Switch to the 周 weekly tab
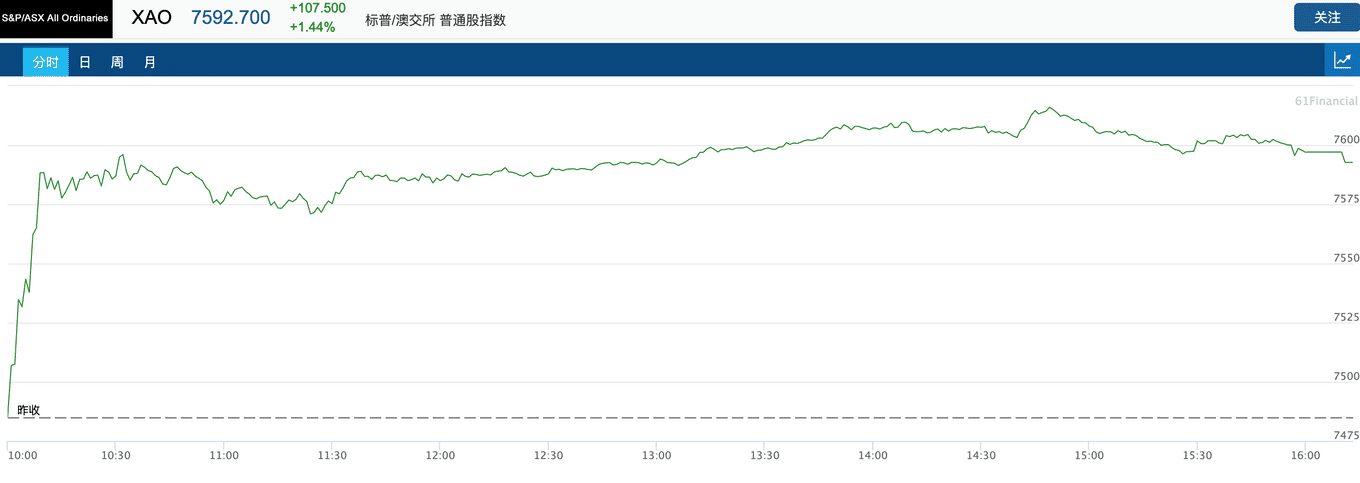Viewport: 1360px width, 483px height. click(117, 62)
